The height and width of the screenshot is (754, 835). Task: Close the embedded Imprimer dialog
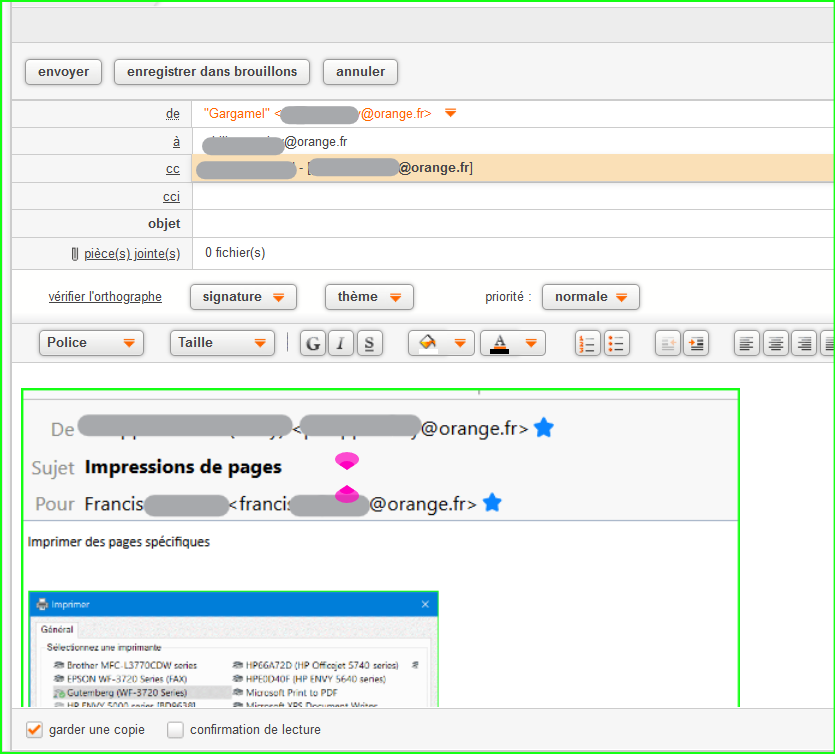point(425,604)
